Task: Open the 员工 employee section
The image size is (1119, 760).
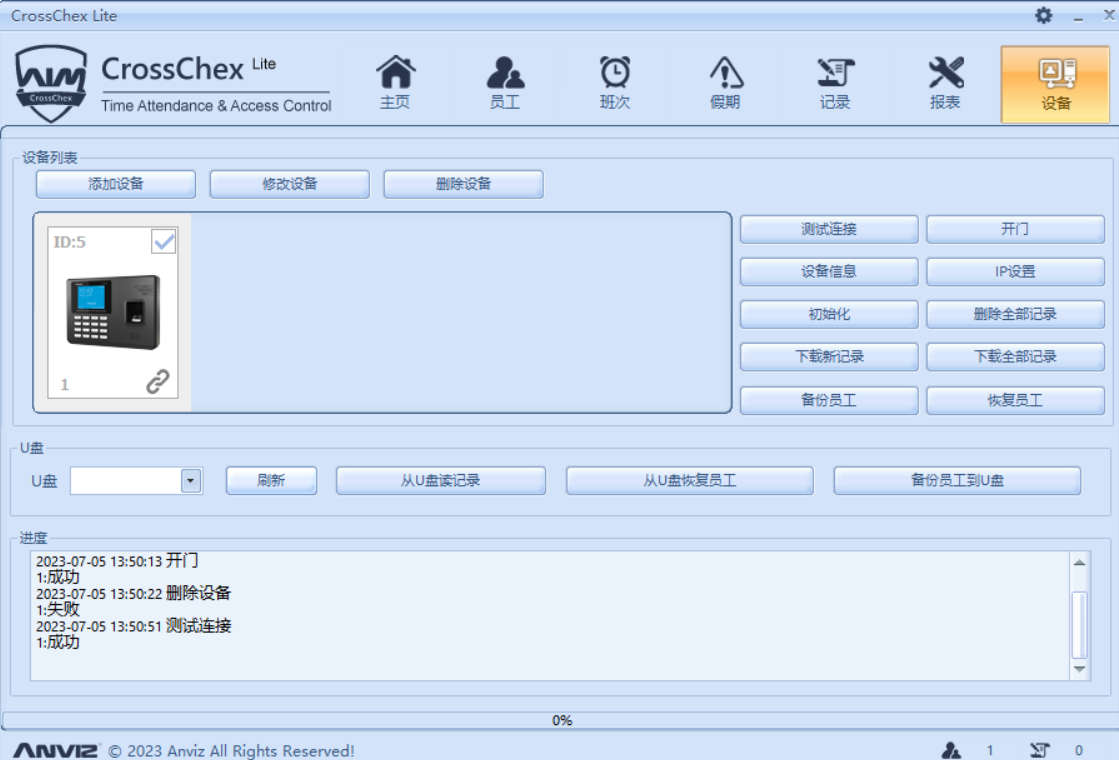Action: (505, 83)
